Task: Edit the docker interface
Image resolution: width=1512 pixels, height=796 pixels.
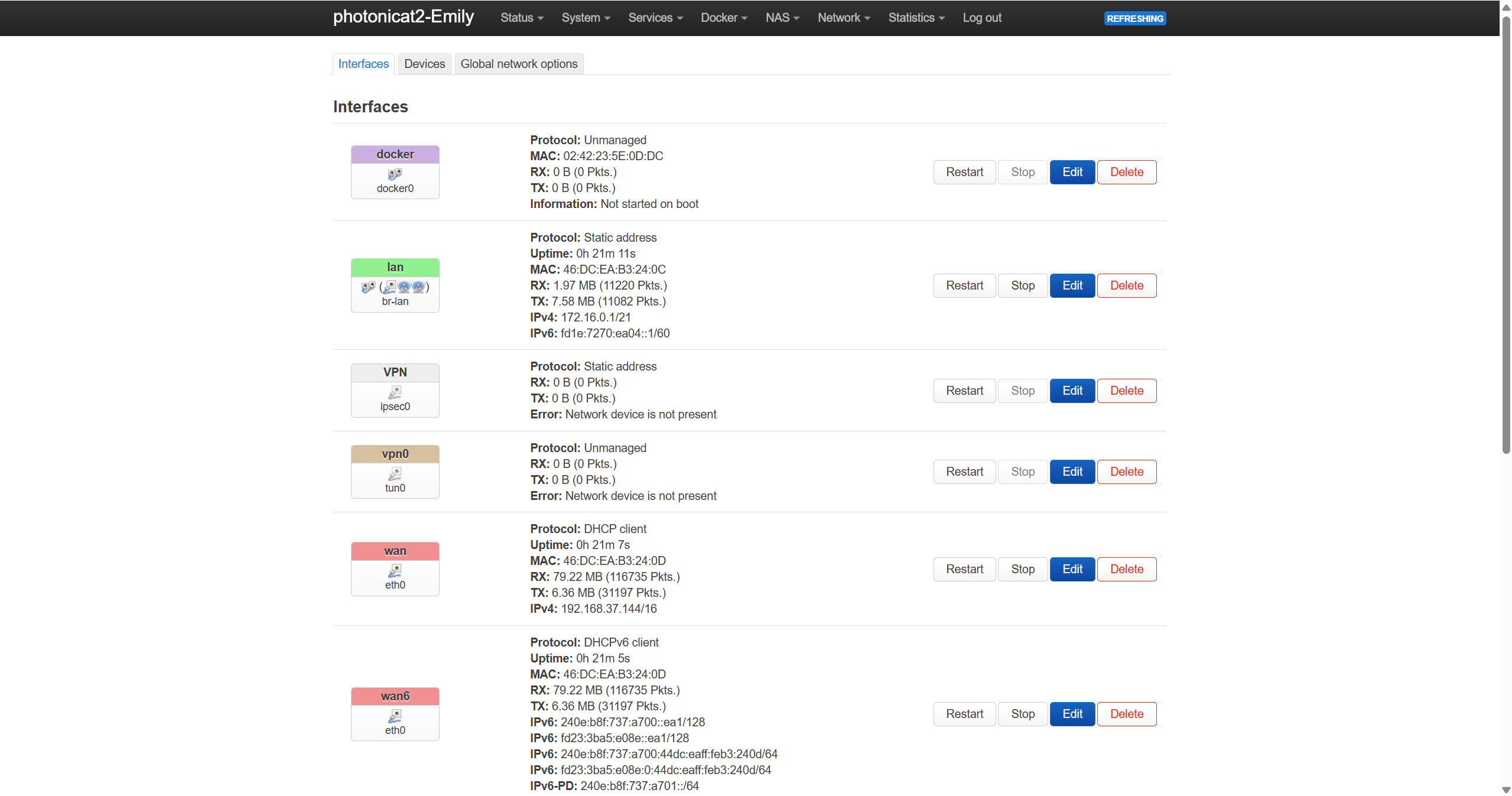Action: coord(1072,172)
